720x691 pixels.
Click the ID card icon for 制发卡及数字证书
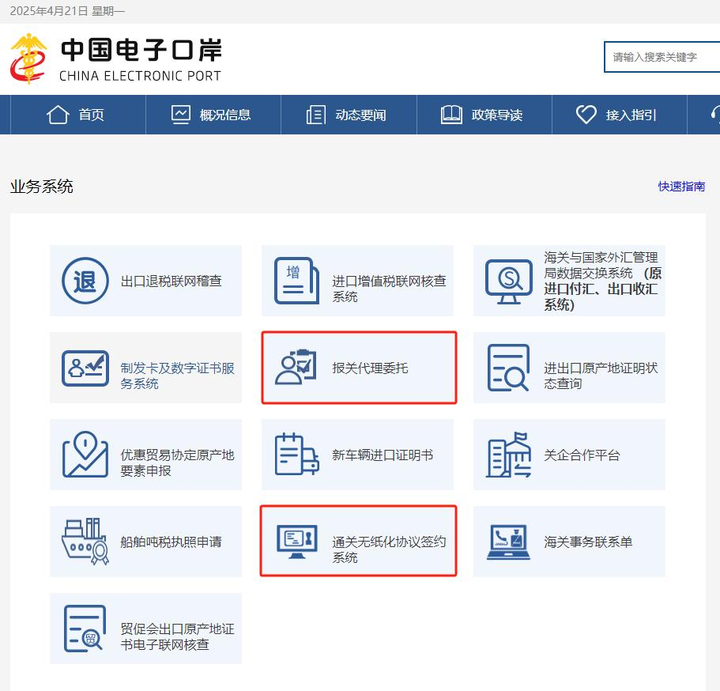click(x=85, y=368)
